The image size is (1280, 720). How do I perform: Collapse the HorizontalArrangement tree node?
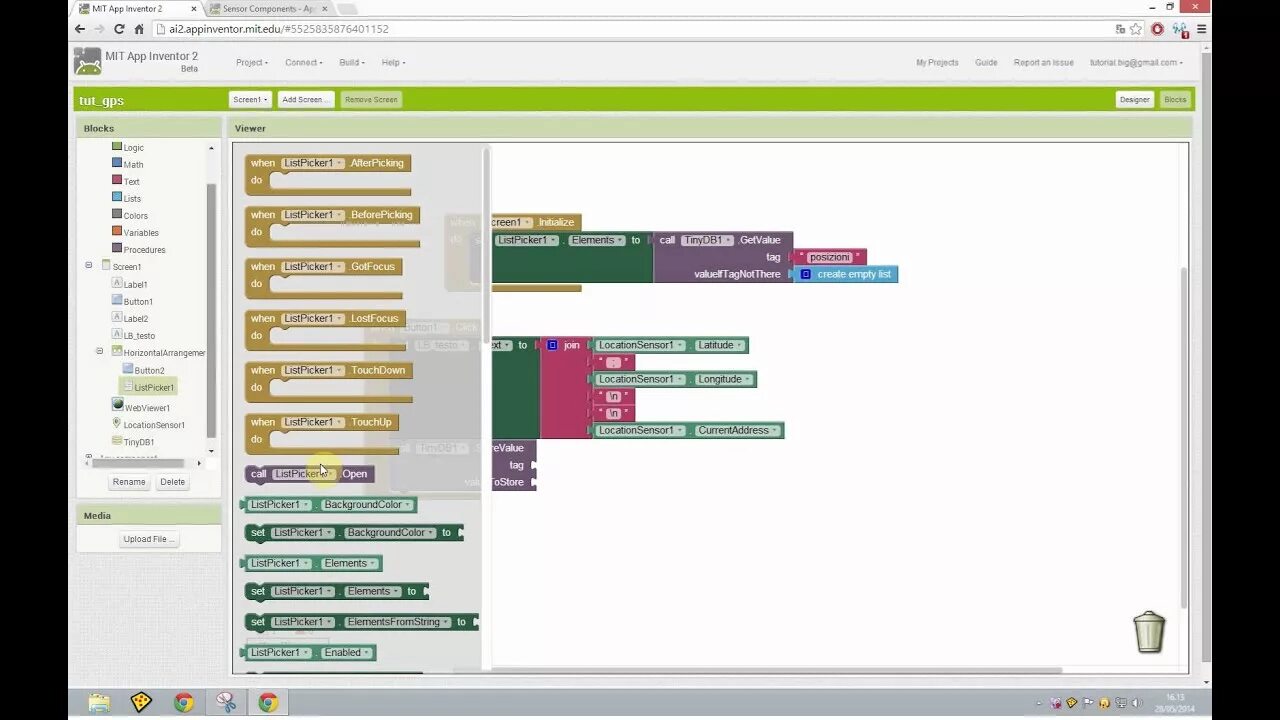pos(100,351)
